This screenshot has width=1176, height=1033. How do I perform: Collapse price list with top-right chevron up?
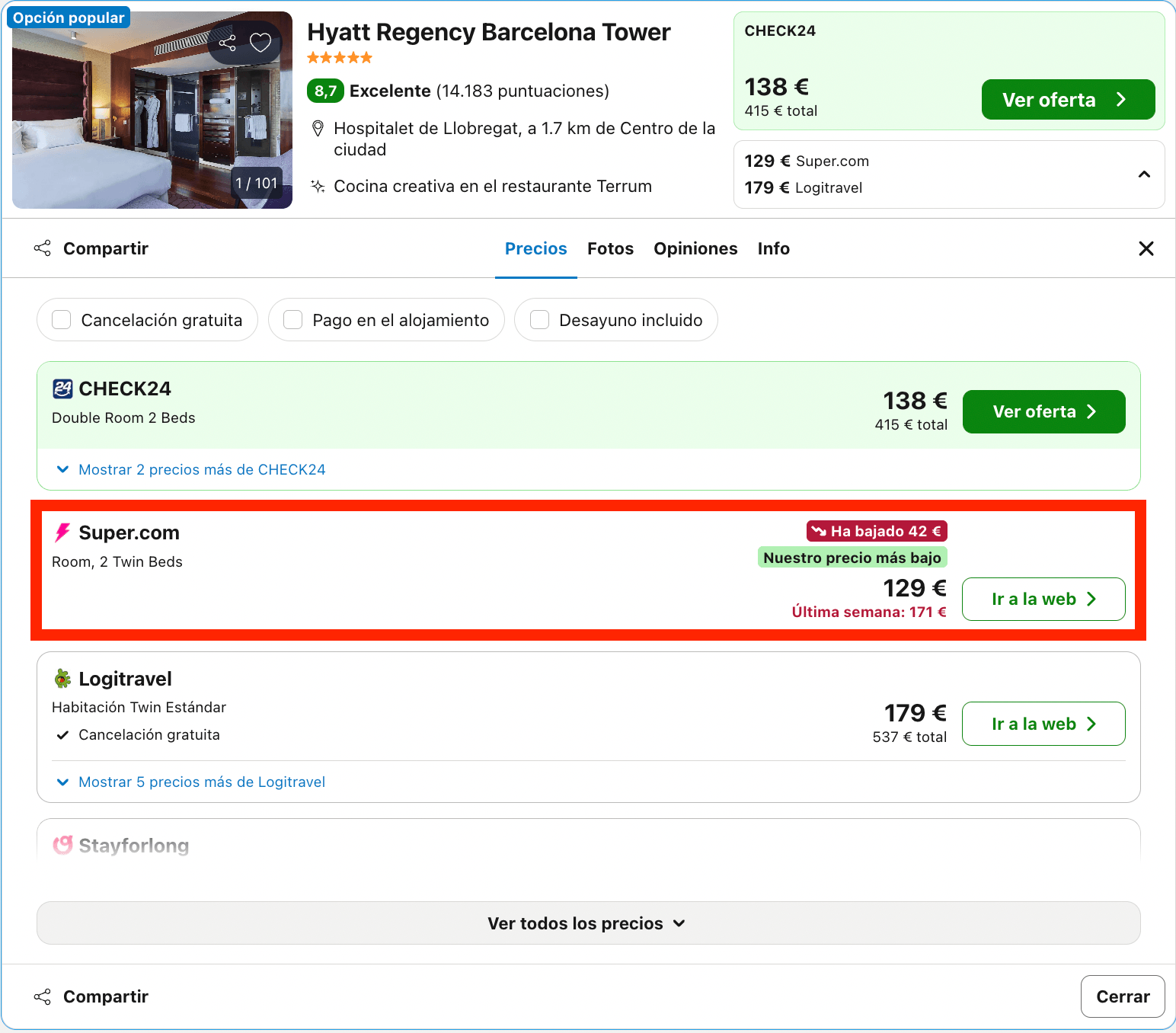[x=1144, y=174]
